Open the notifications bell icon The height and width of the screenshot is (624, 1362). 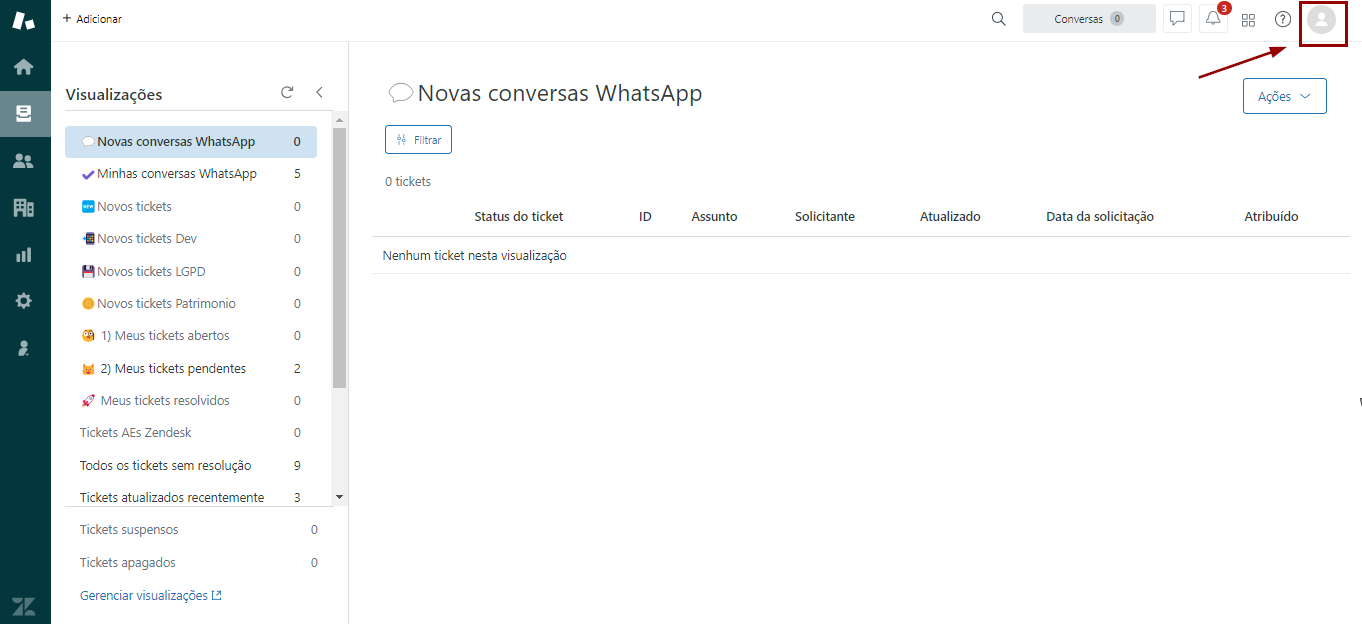(1213, 19)
